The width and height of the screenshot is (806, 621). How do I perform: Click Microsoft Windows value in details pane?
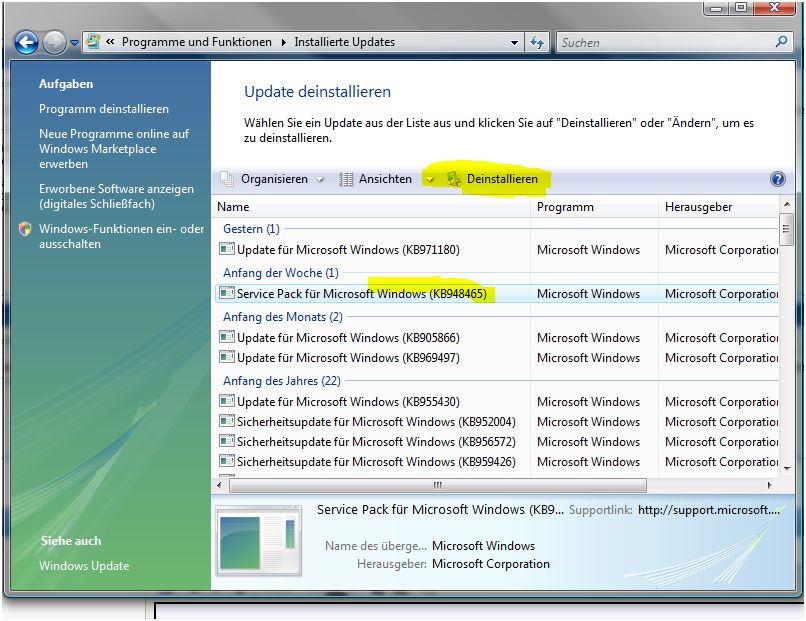483,546
